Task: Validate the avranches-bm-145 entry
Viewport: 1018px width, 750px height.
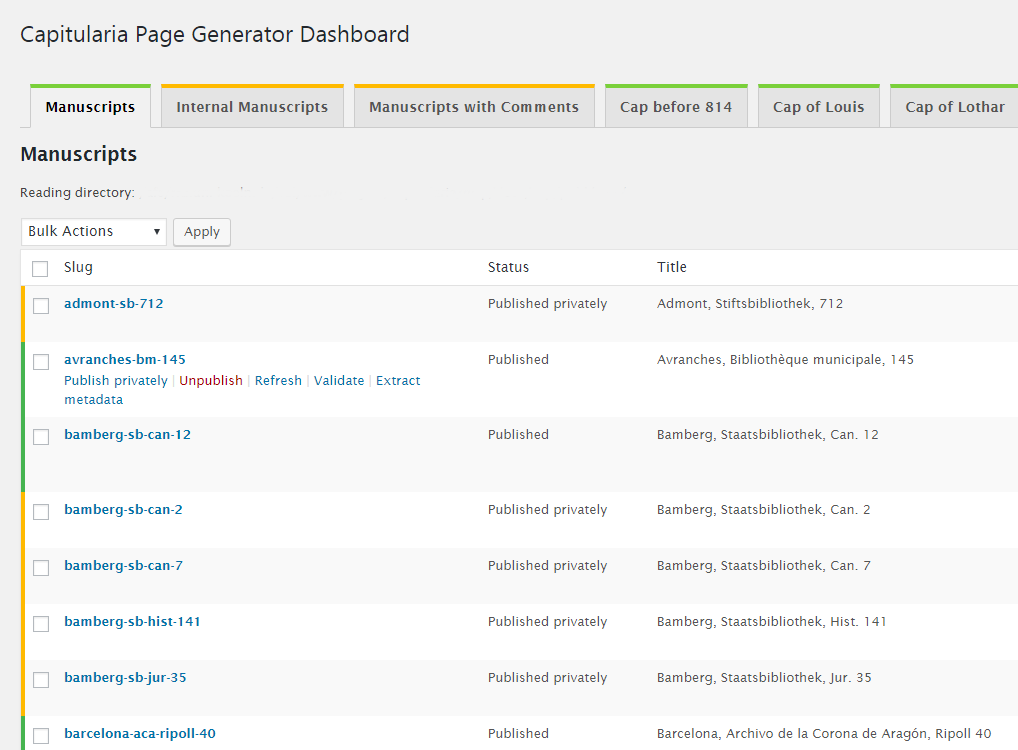Action: coord(339,381)
